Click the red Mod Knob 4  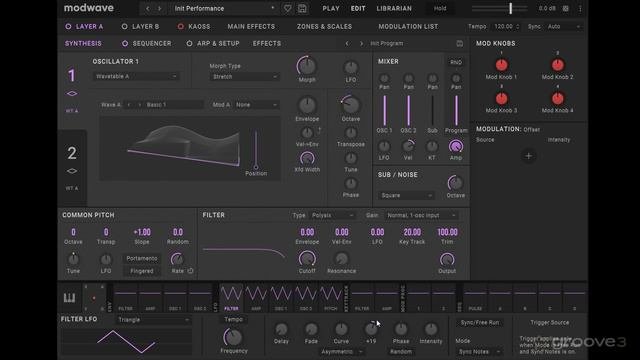point(558,98)
